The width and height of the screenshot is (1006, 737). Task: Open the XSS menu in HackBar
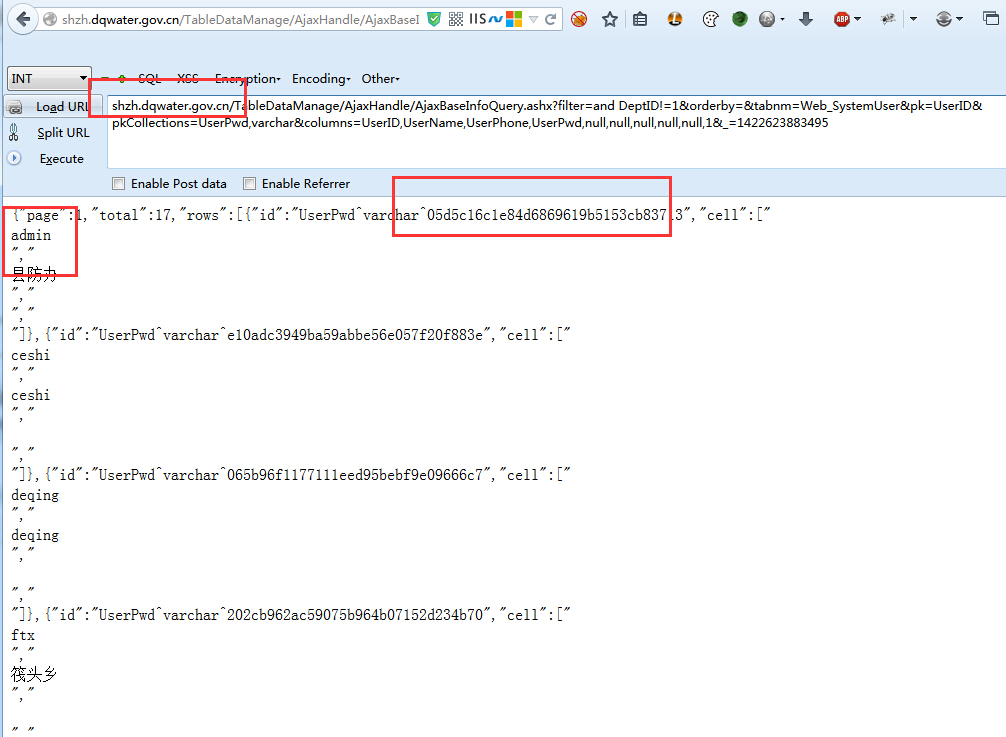pyautogui.click(x=188, y=79)
